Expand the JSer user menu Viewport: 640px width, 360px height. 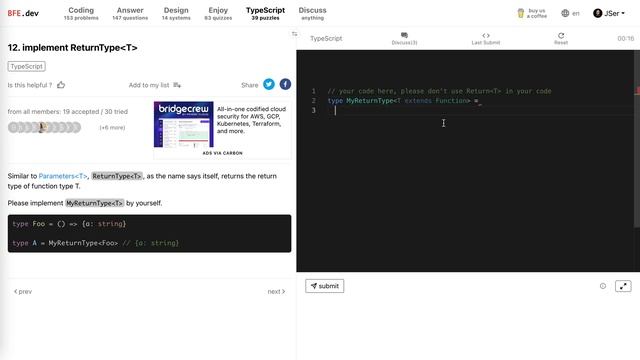609,13
